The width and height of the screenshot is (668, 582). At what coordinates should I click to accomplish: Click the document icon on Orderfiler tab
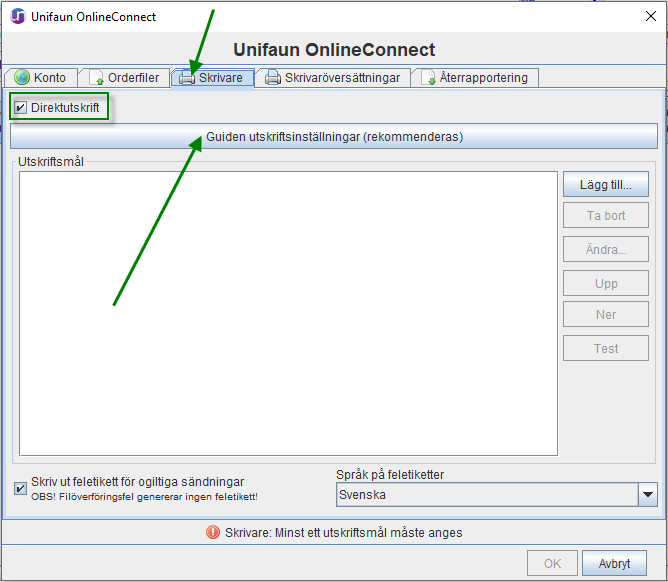(96, 78)
